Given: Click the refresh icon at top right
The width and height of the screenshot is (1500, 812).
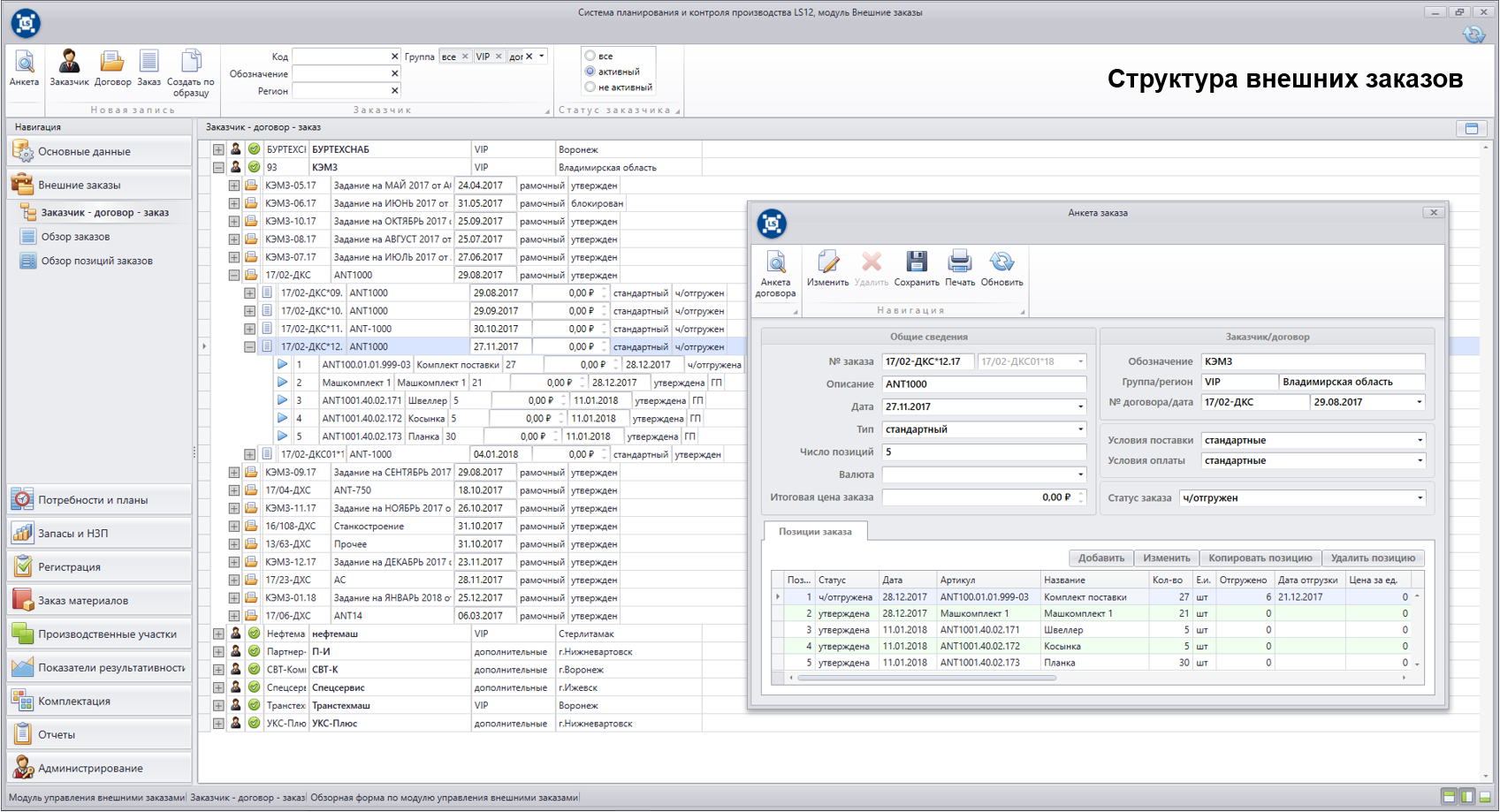Looking at the screenshot, I should point(1473,34).
